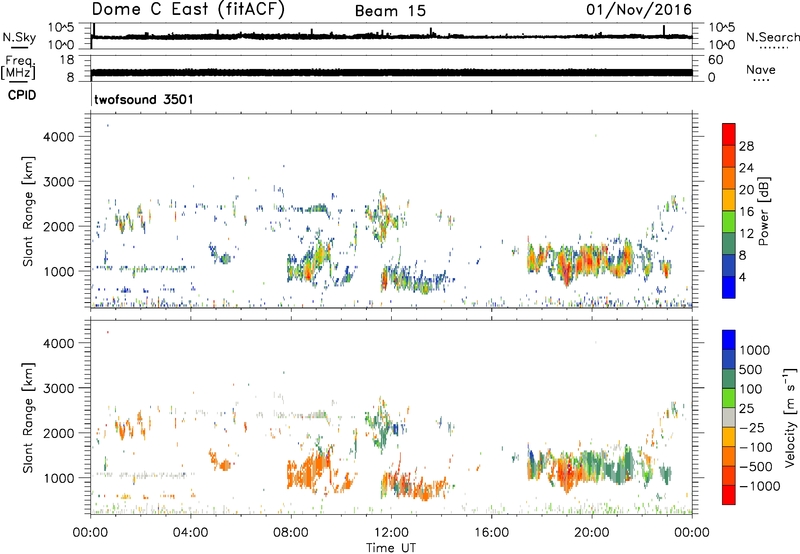Click the Power colorbar blue bottom segment
800x554 pixels.
coord(729,287)
